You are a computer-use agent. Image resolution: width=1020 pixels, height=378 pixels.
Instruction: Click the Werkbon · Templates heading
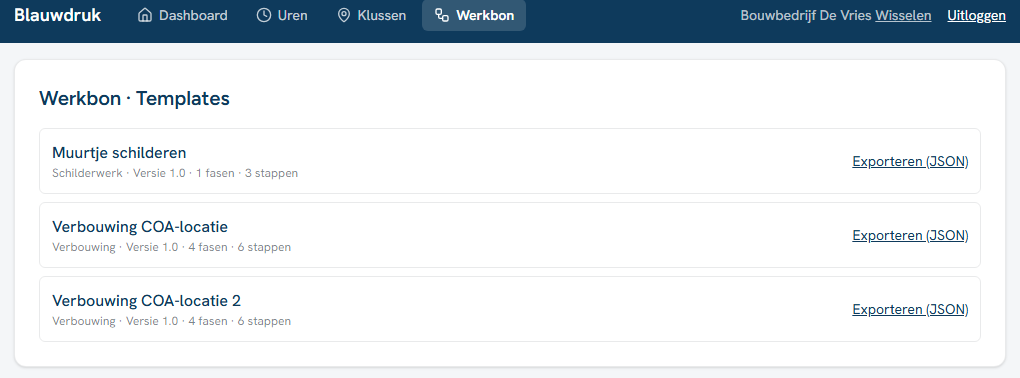click(x=134, y=98)
